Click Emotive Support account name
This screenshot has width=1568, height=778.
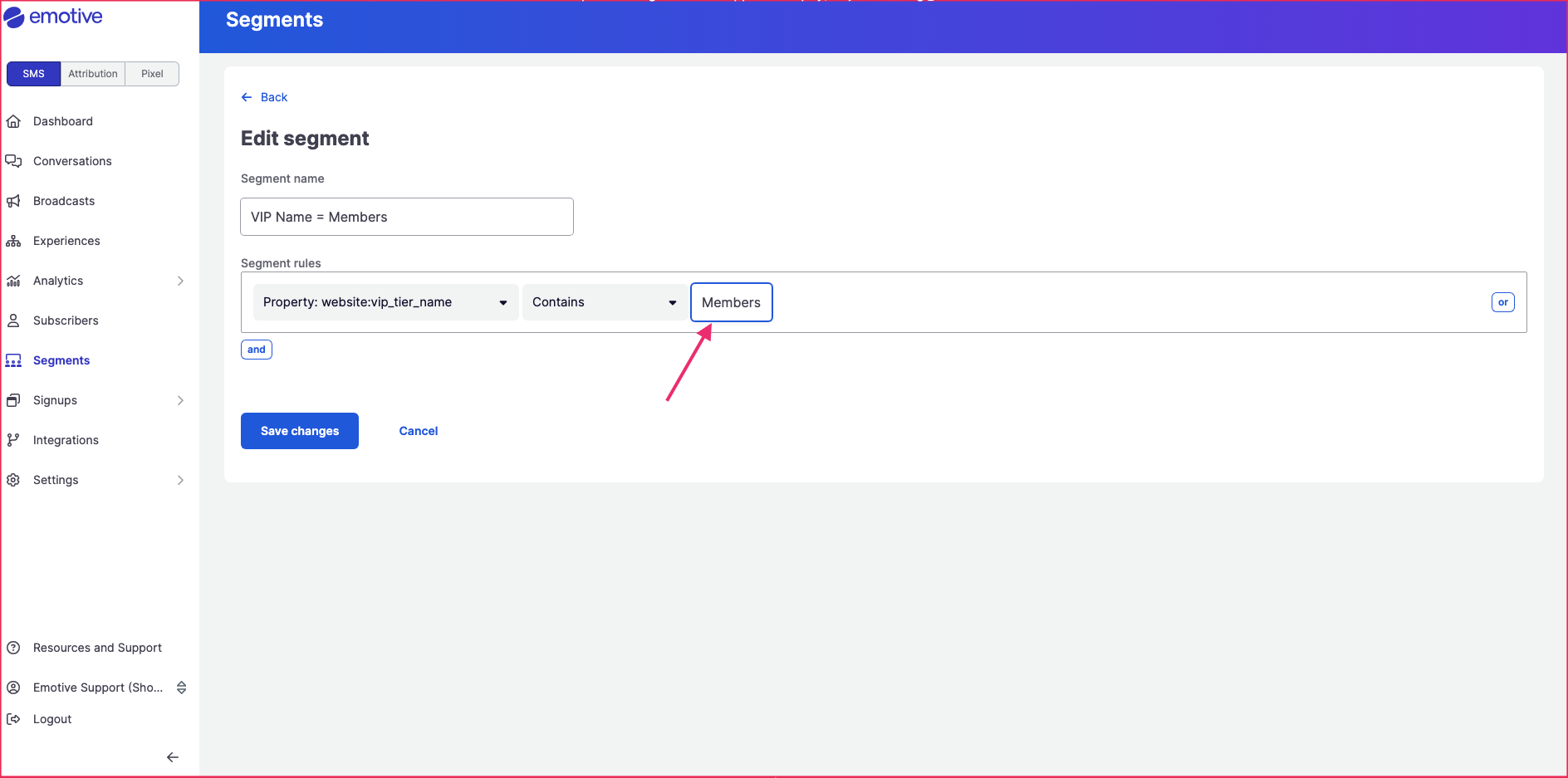click(98, 687)
